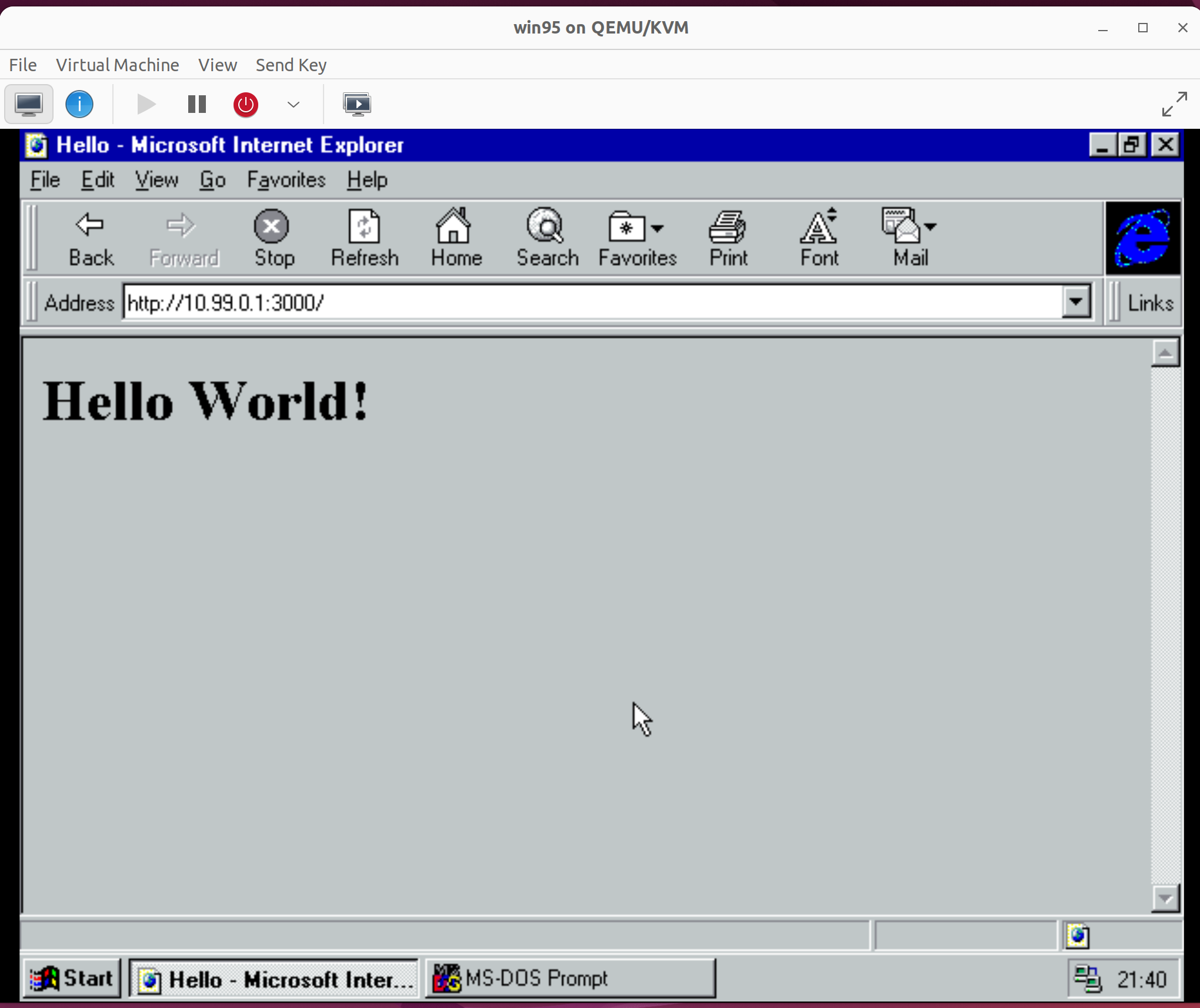Switch VM viewer to fullscreen
Viewport: 1200px width, 1008px height.
[1174, 104]
